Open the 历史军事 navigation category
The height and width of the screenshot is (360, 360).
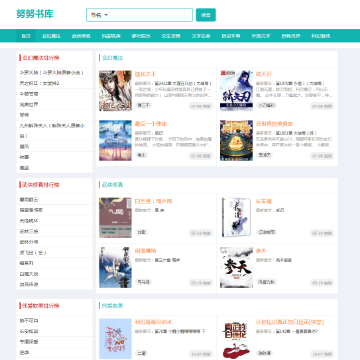(x=231, y=36)
